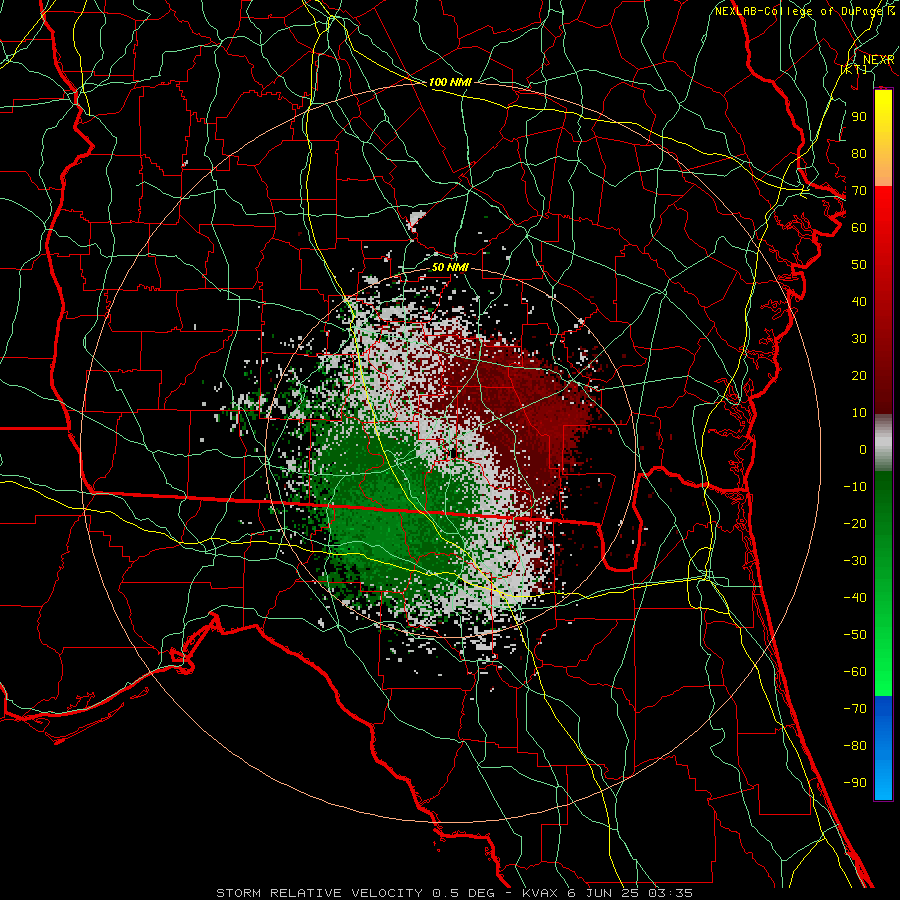This screenshot has height=900, width=900.
Task: Select the positive 10 value on the velocity scale
Action: (859, 413)
